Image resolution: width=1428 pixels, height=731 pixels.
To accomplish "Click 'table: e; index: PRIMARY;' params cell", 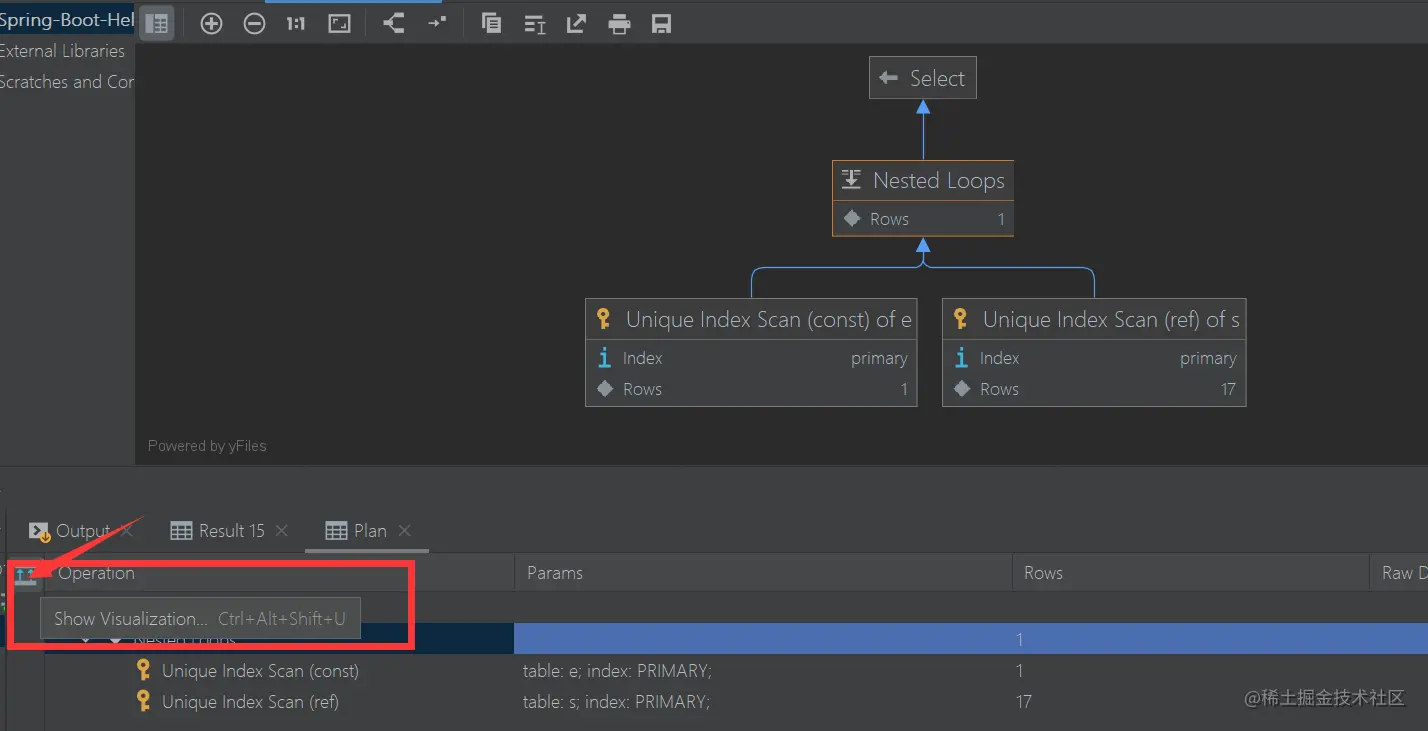I will 617,671.
